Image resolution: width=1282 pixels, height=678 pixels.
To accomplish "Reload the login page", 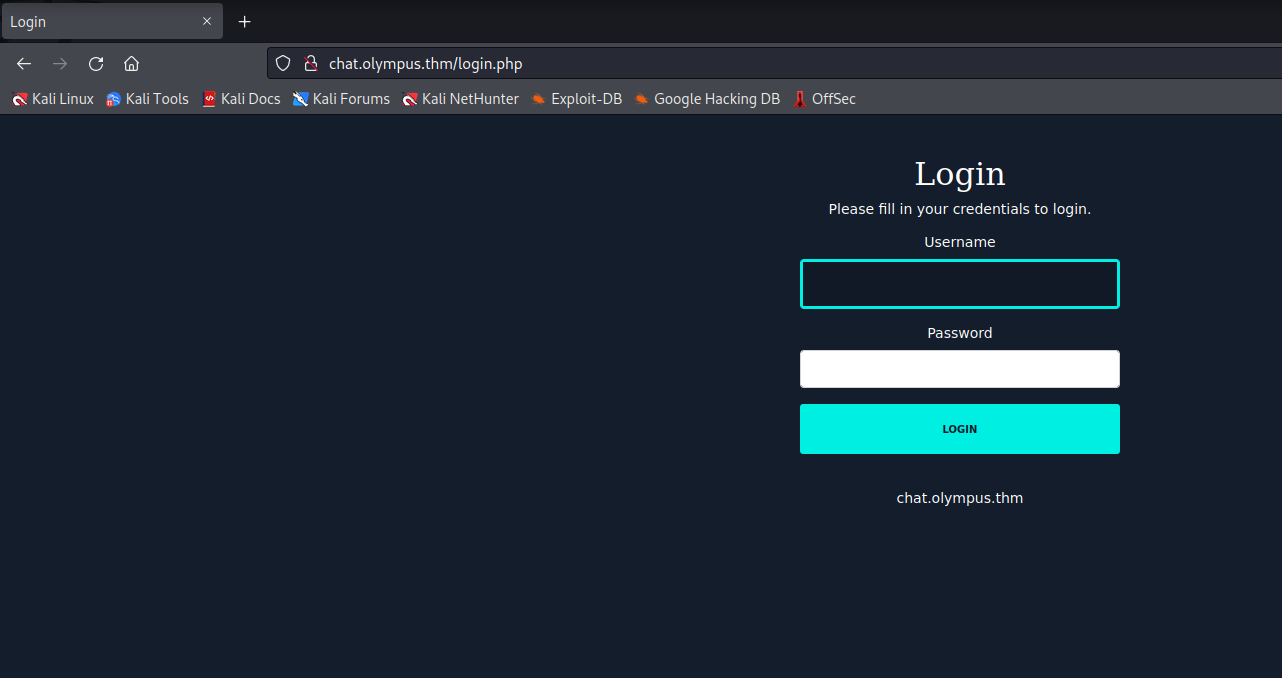I will [x=95, y=63].
